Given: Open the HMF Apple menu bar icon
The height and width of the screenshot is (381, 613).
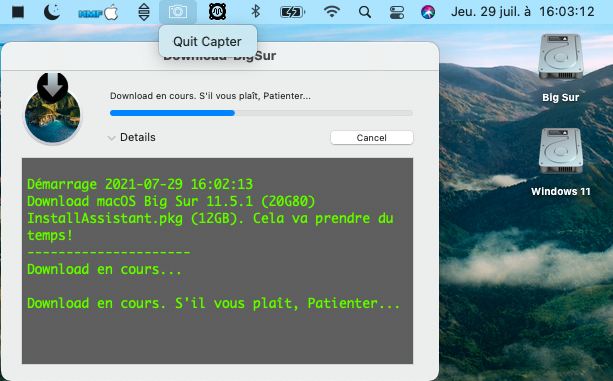Looking at the screenshot, I should coord(98,13).
